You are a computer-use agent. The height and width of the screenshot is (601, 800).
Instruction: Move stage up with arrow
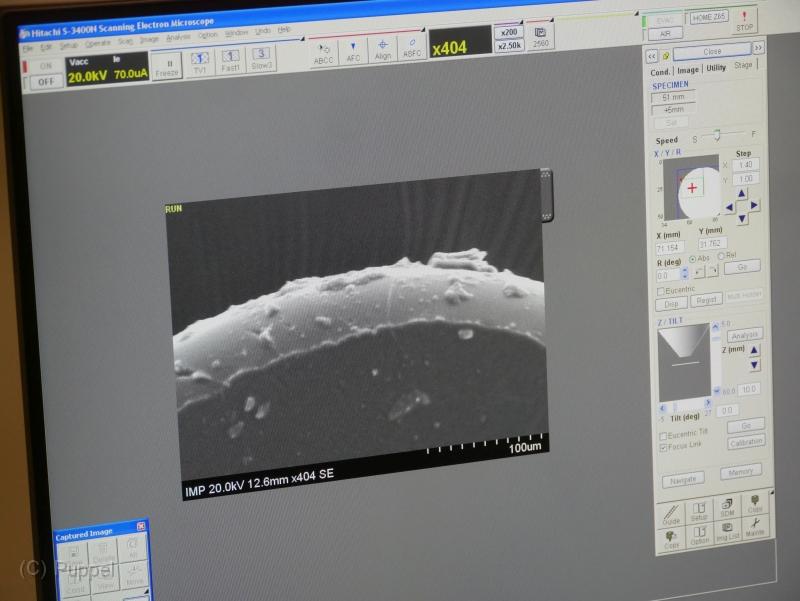pyautogui.click(x=742, y=193)
